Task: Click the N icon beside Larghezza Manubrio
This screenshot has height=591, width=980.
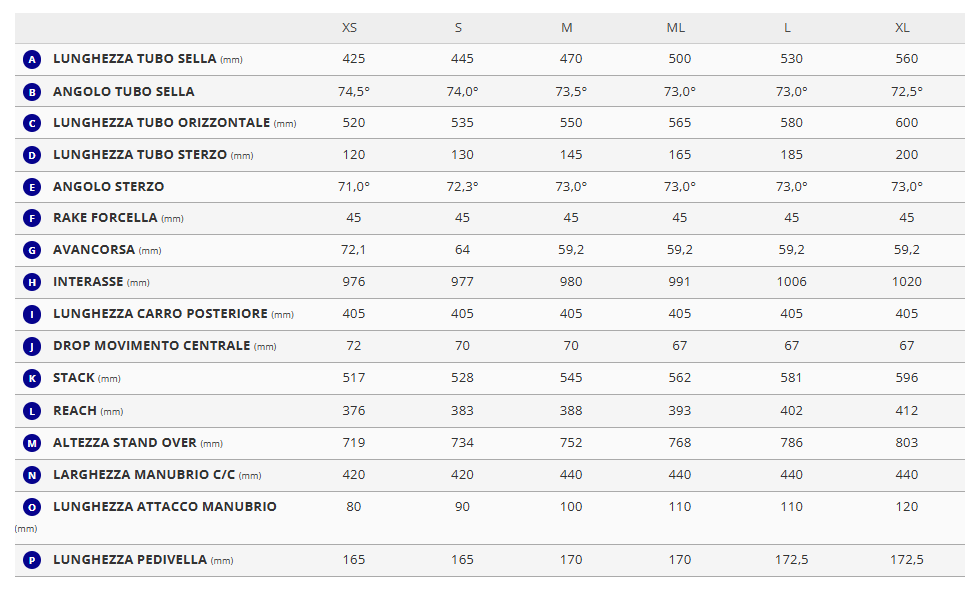Action: (32, 475)
